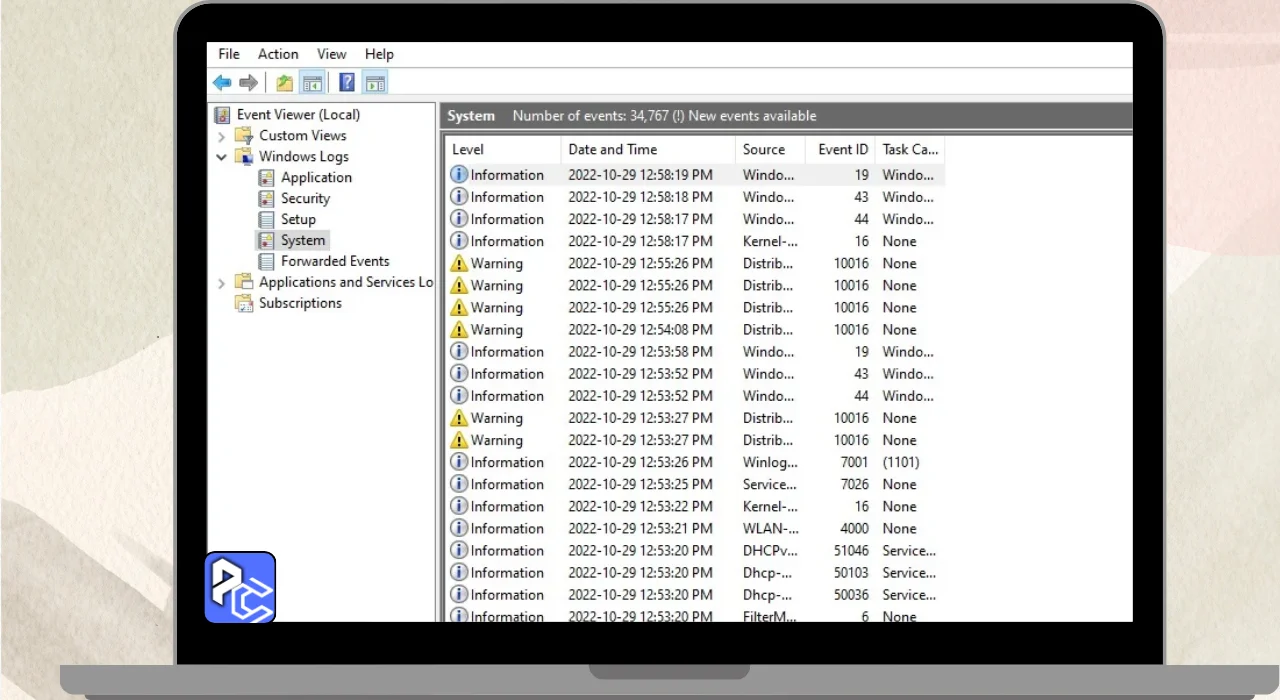Expand the Custom Views tree node
This screenshot has height=700, width=1280.
222,136
